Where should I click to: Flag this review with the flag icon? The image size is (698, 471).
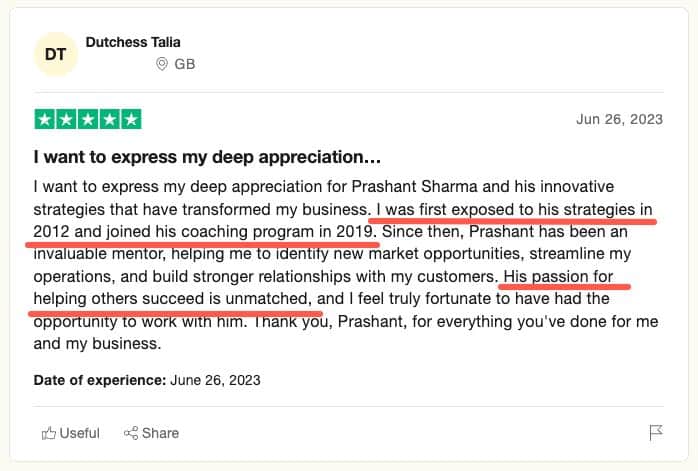point(656,432)
